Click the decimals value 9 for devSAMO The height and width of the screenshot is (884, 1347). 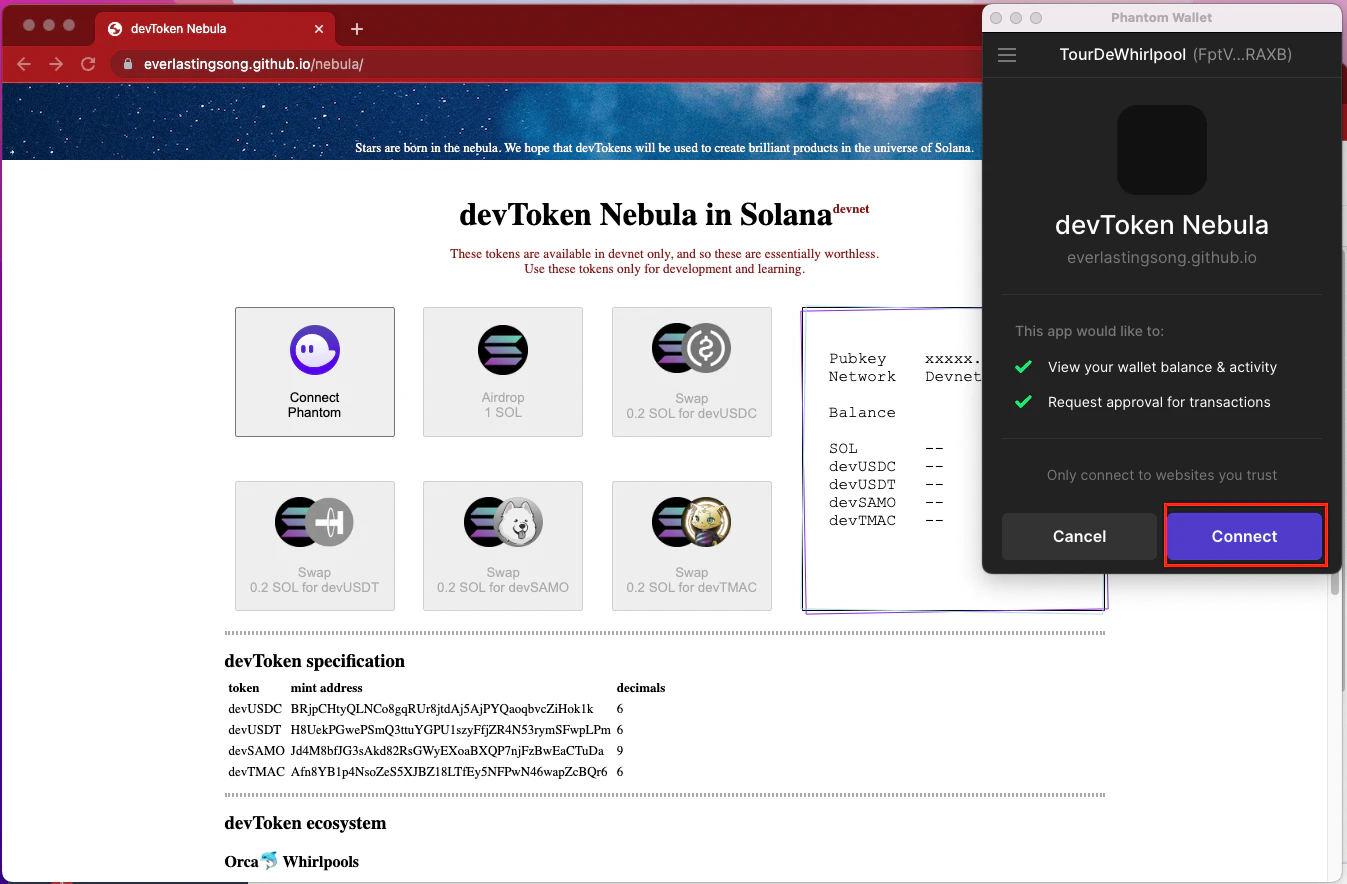[x=620, y=751]
